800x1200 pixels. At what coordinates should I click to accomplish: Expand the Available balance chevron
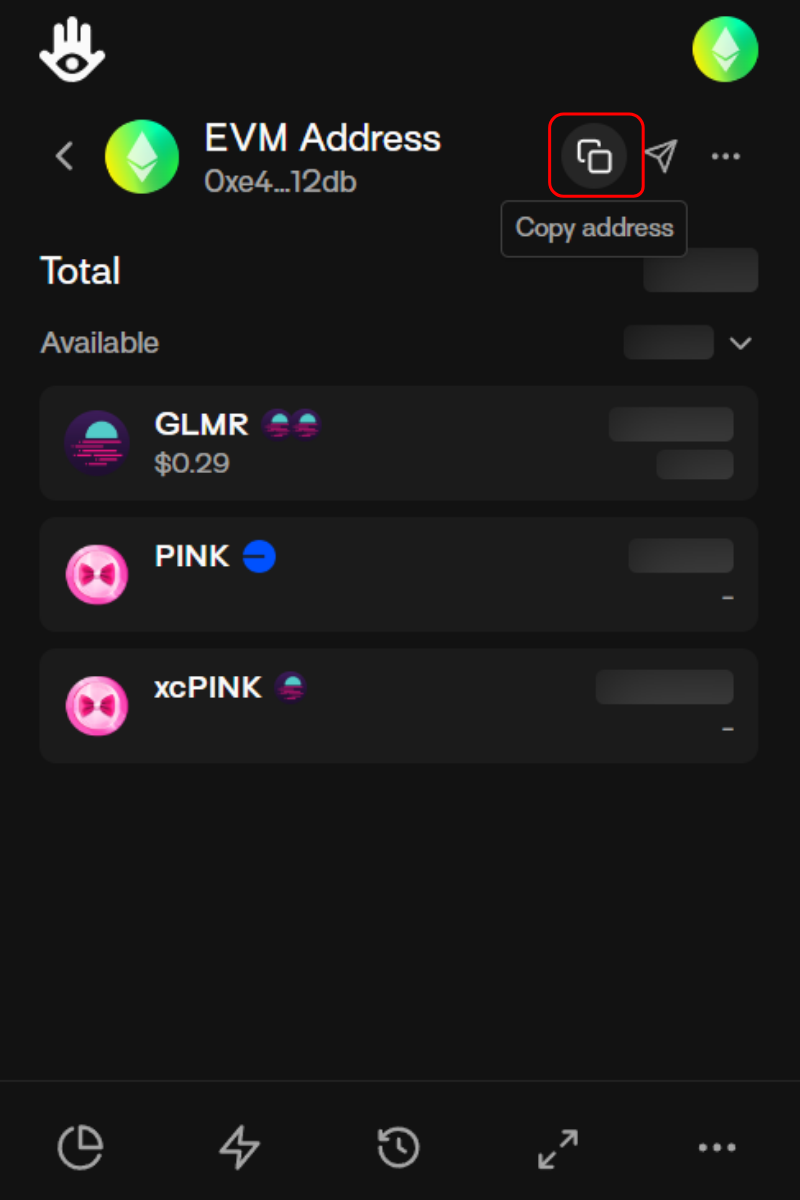point(740,343)
